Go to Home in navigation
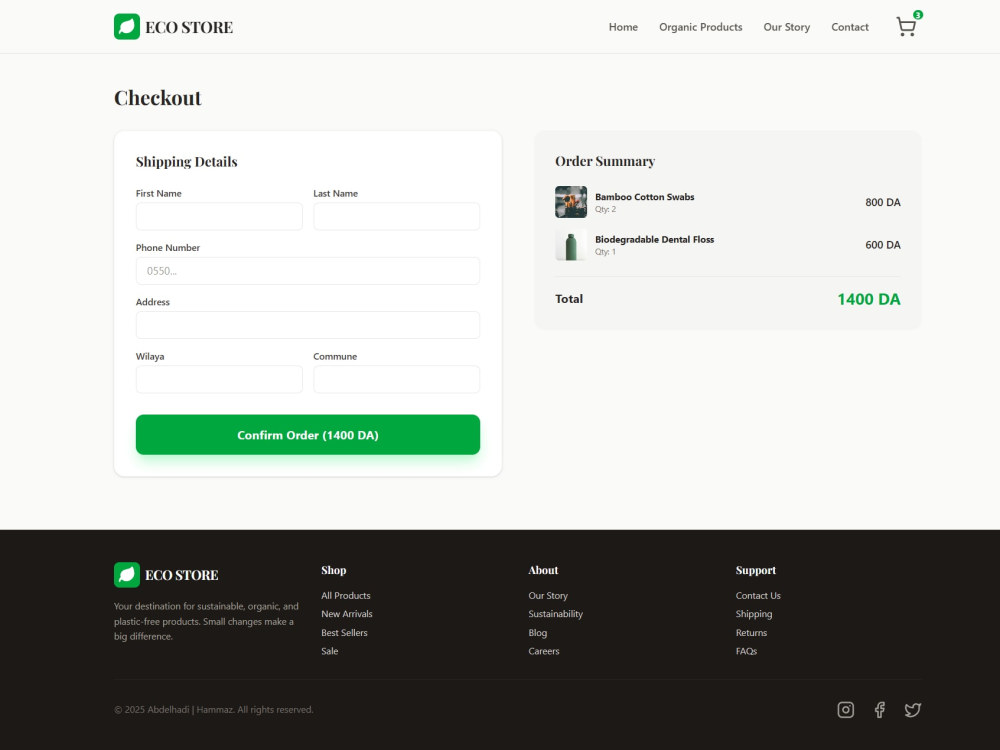The image size is (1000, 750). click(x=623, y=27)
